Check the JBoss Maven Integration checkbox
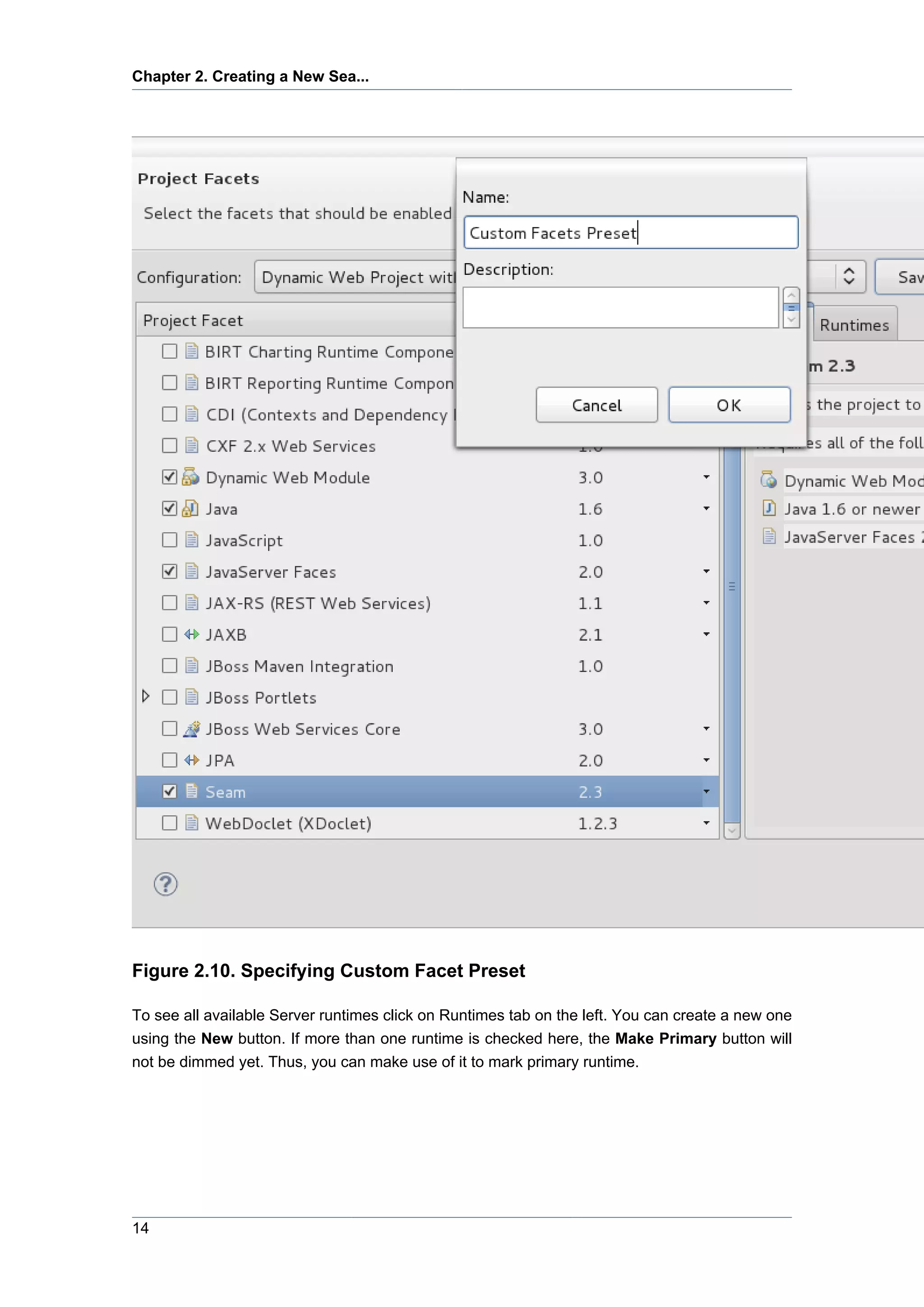 [170, 665]
